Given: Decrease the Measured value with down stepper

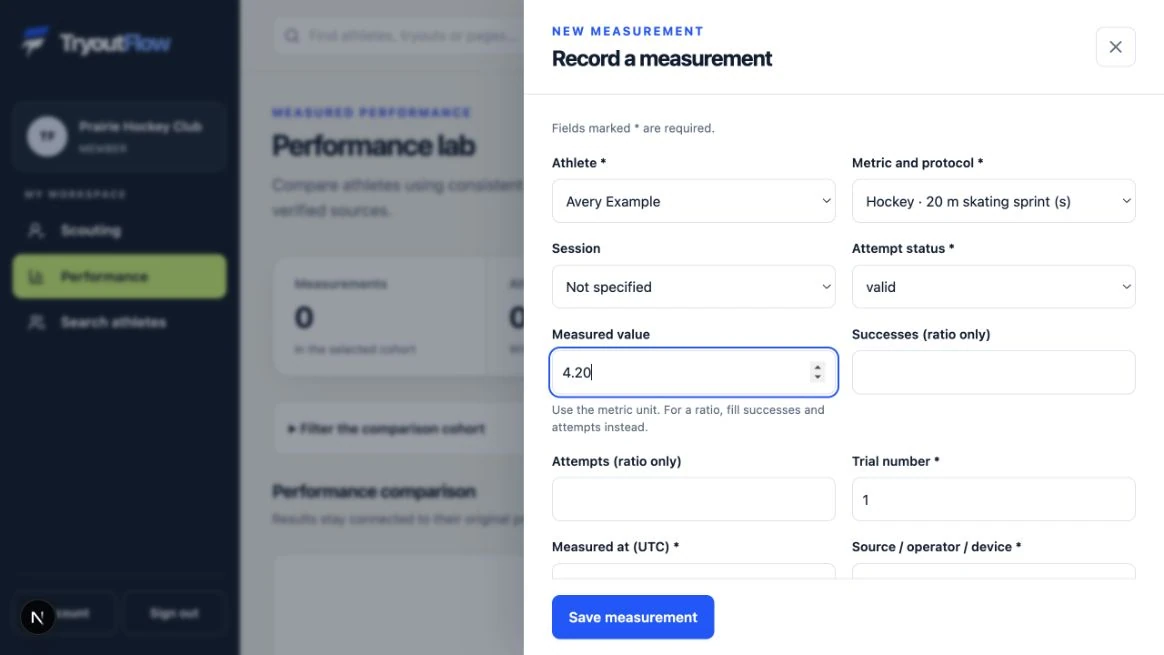Looking at the screenshot, I should (817, 377).
